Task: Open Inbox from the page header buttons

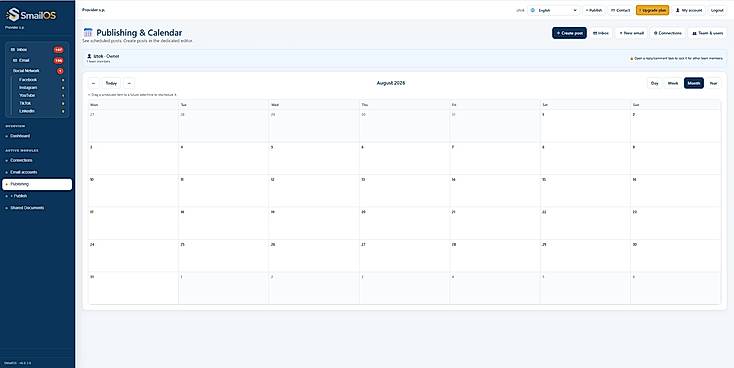Action: 601,33
